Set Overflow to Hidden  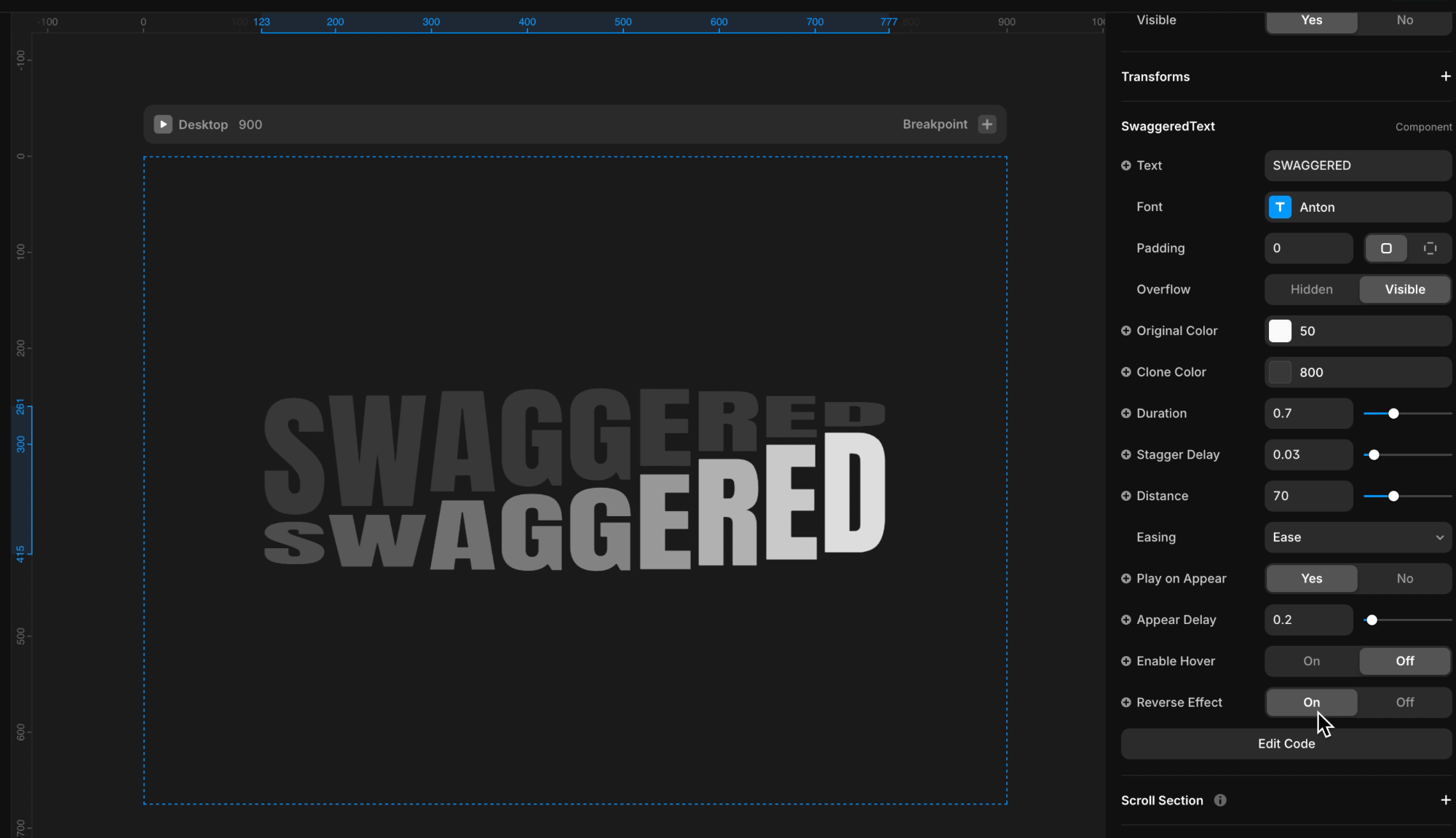pyautogui.click(x=1311, y=290)
